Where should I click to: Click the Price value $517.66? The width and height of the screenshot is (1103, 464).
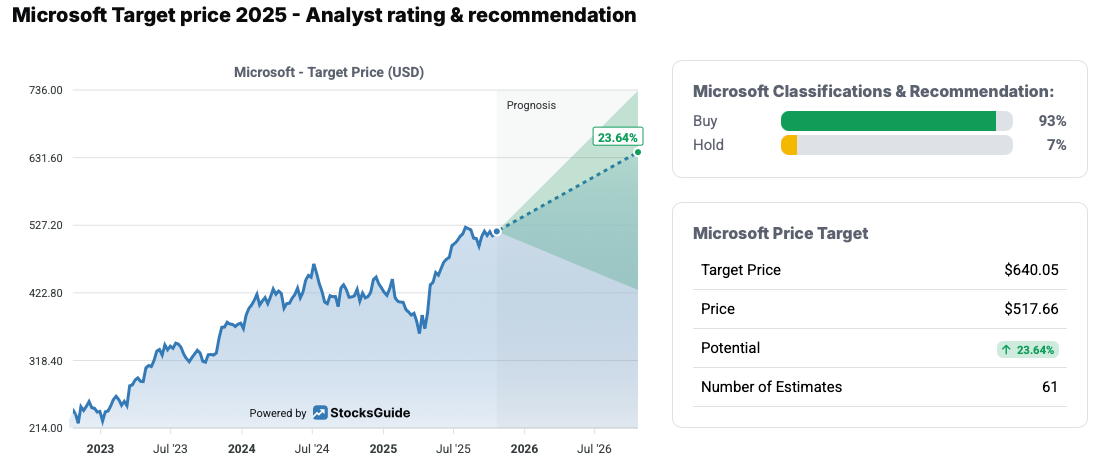(1031, 309)
